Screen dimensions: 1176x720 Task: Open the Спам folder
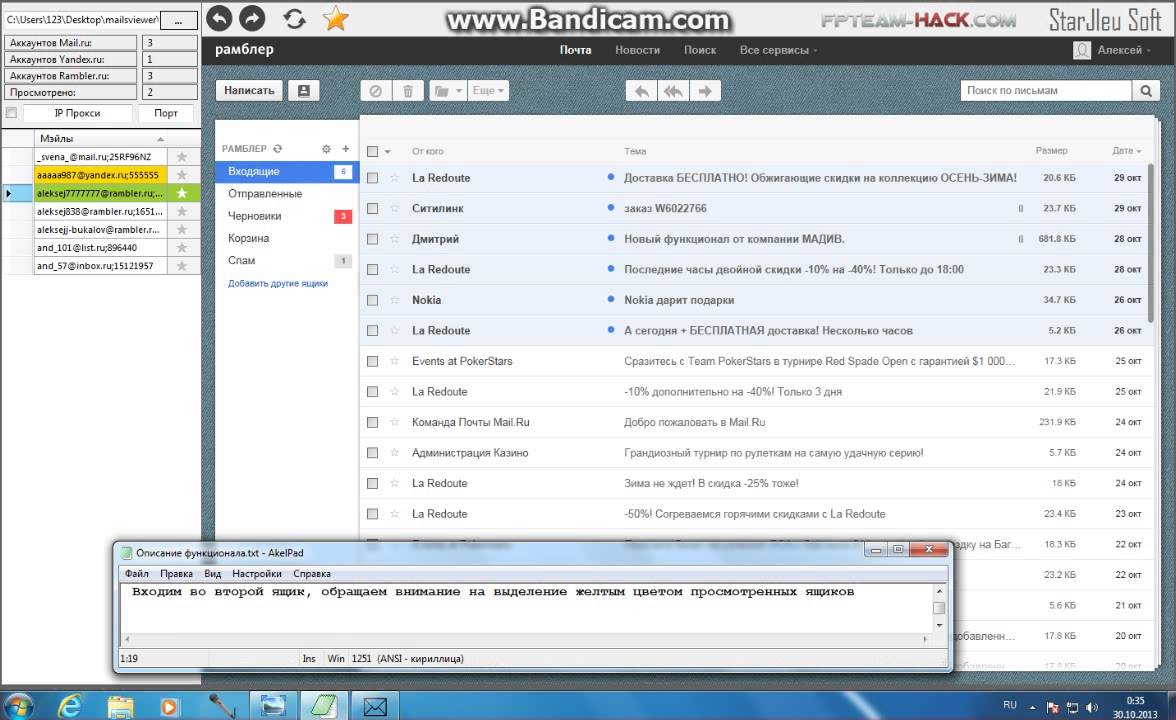click(242, 260)
